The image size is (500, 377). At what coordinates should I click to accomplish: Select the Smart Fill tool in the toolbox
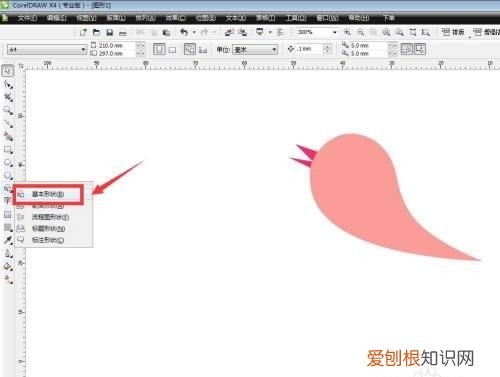pyautogui.click(x=8, y=136)
